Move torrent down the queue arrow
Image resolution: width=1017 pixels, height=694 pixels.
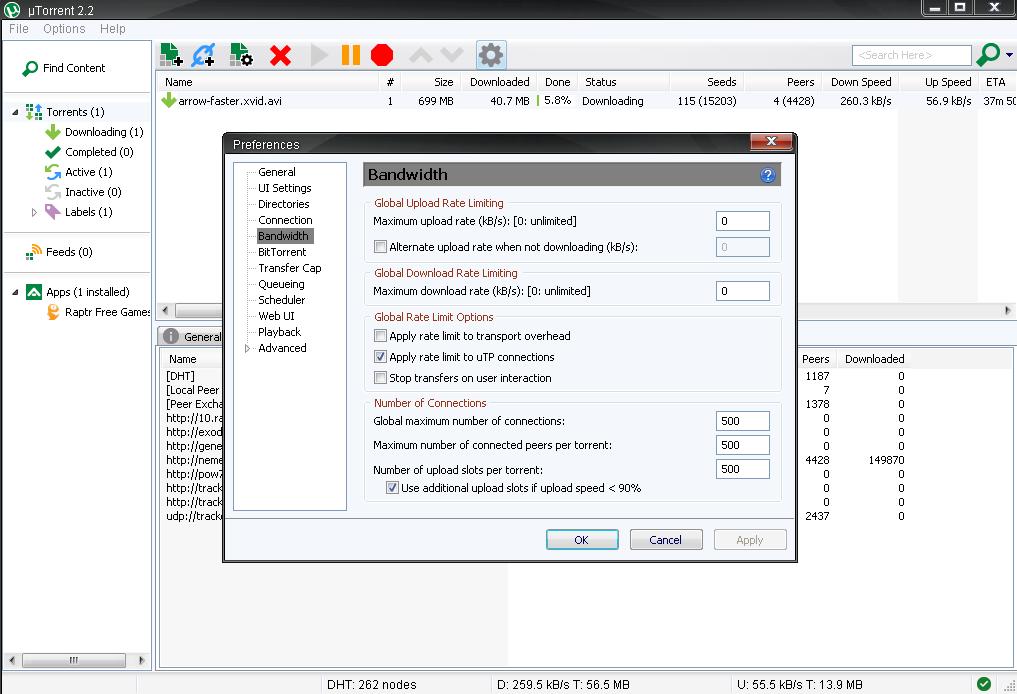coord(452,55)
